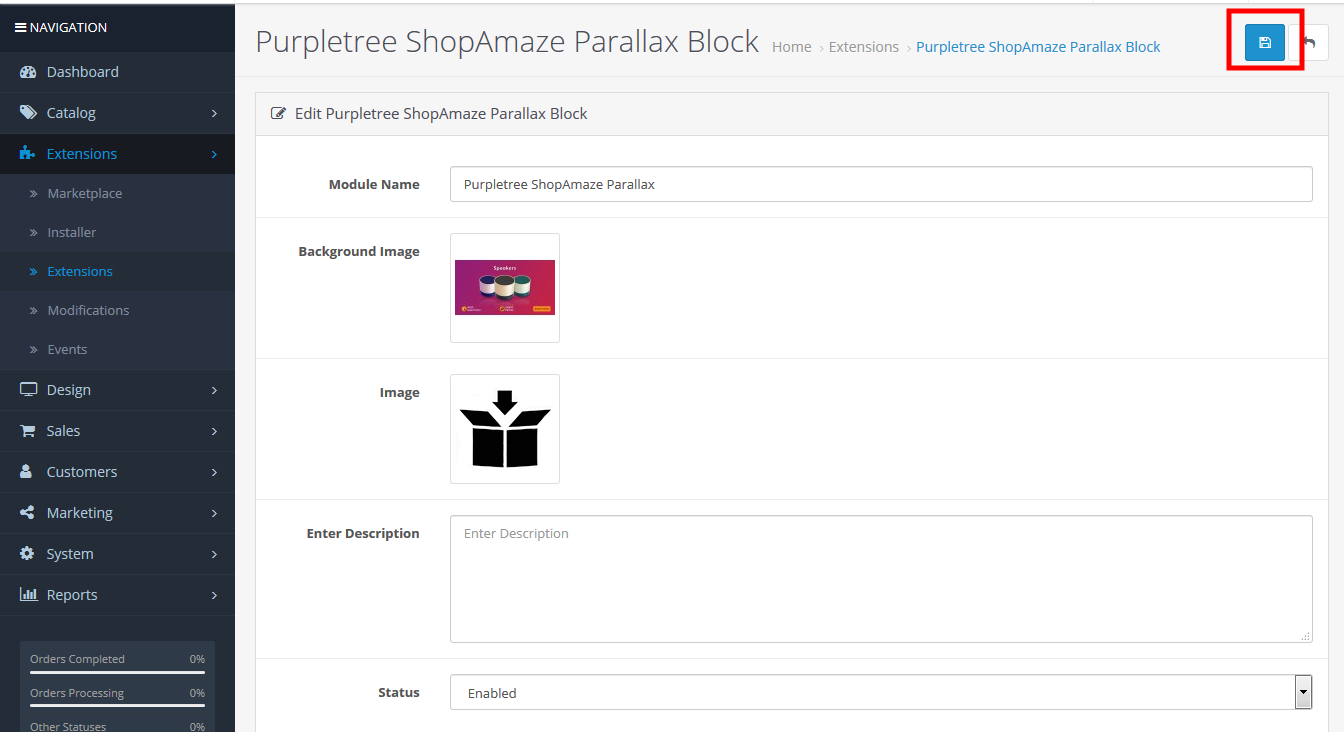Select Installer under Extensions
1344x732 pixels.
pyautogui.click(x=117, y=232)
